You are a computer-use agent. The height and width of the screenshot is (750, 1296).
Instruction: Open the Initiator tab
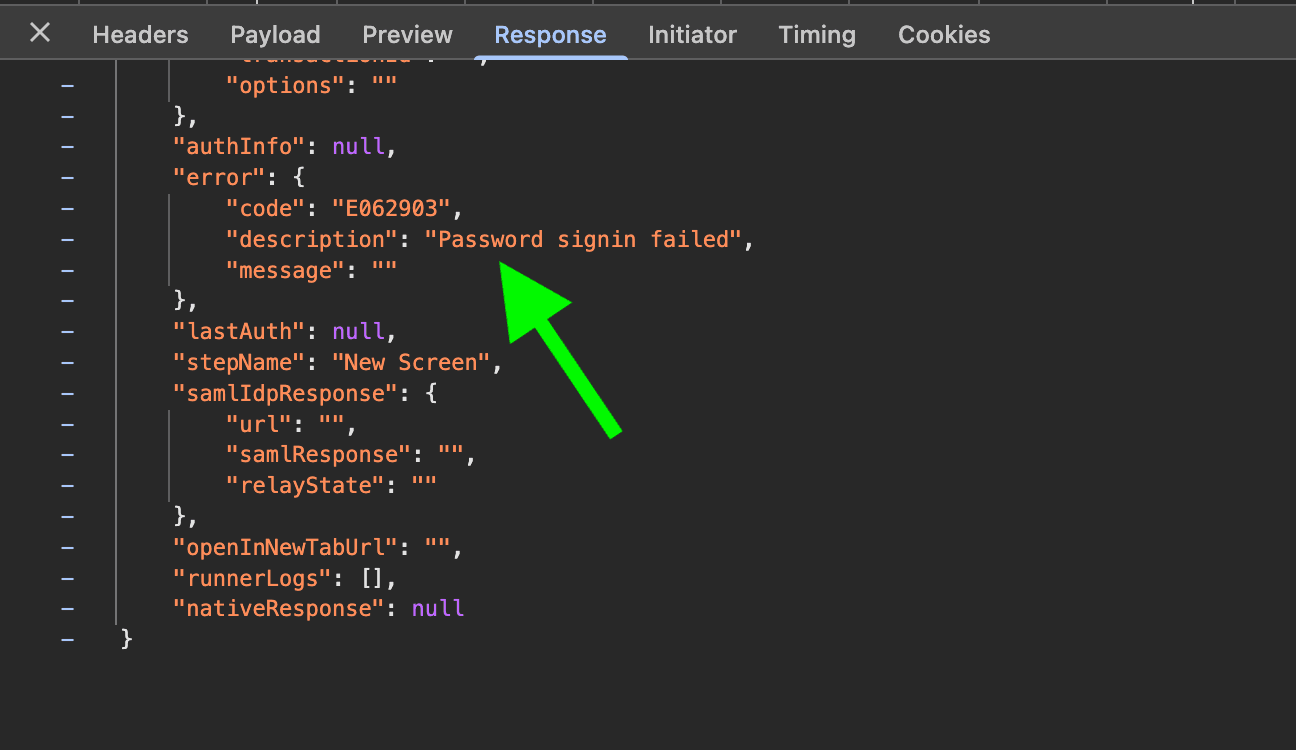[x=692, y=34]
